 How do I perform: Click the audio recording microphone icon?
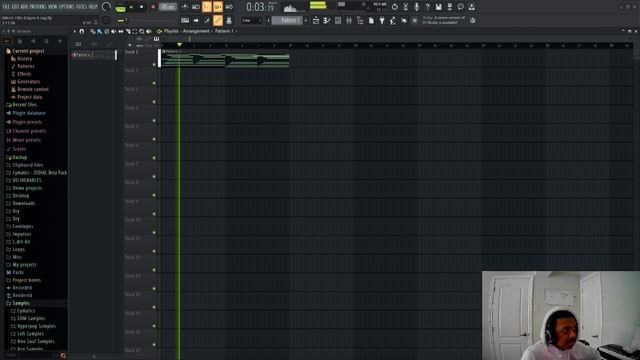(x=416, y=7)
